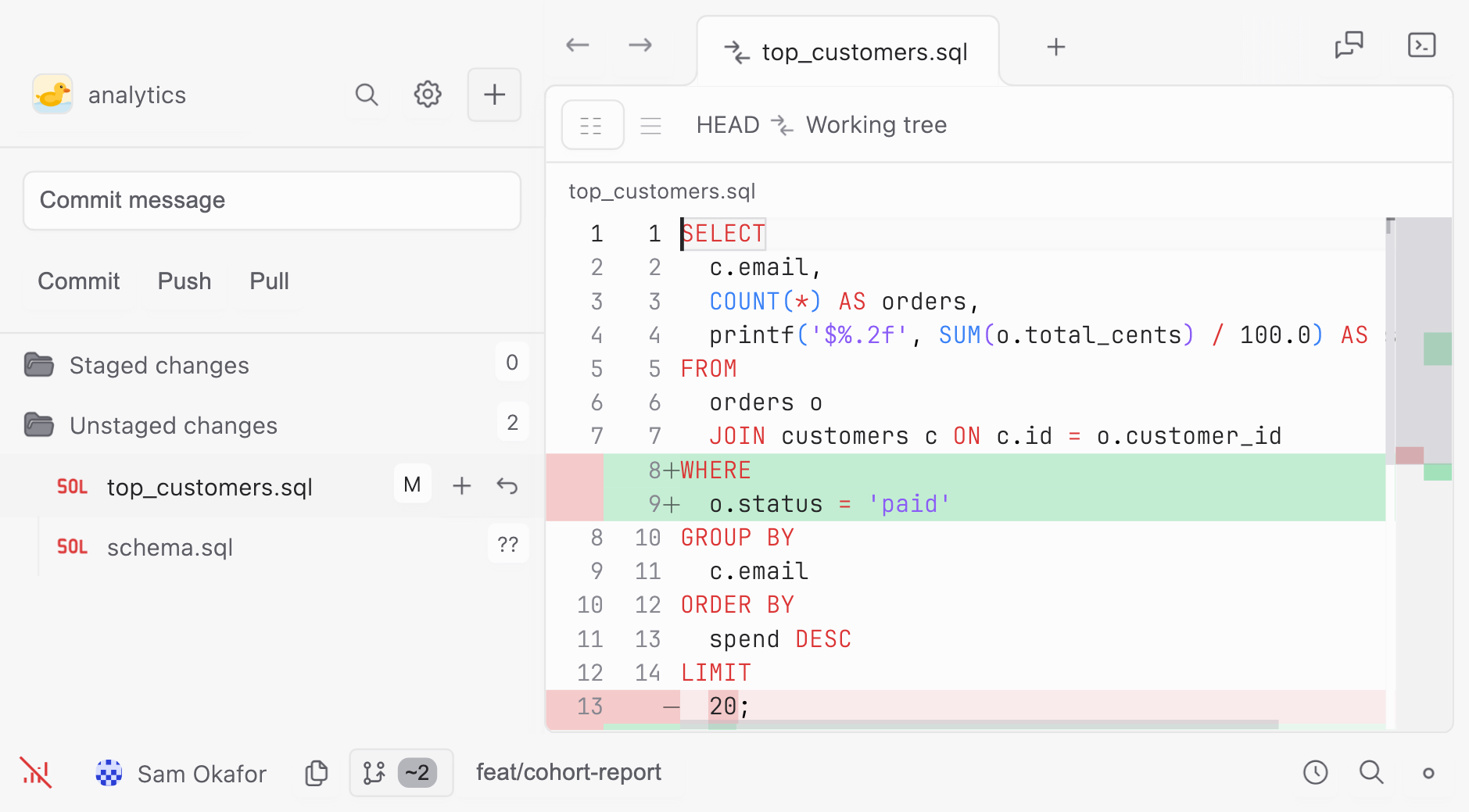Open the chat panel icon

click(x=1349, y=45)
